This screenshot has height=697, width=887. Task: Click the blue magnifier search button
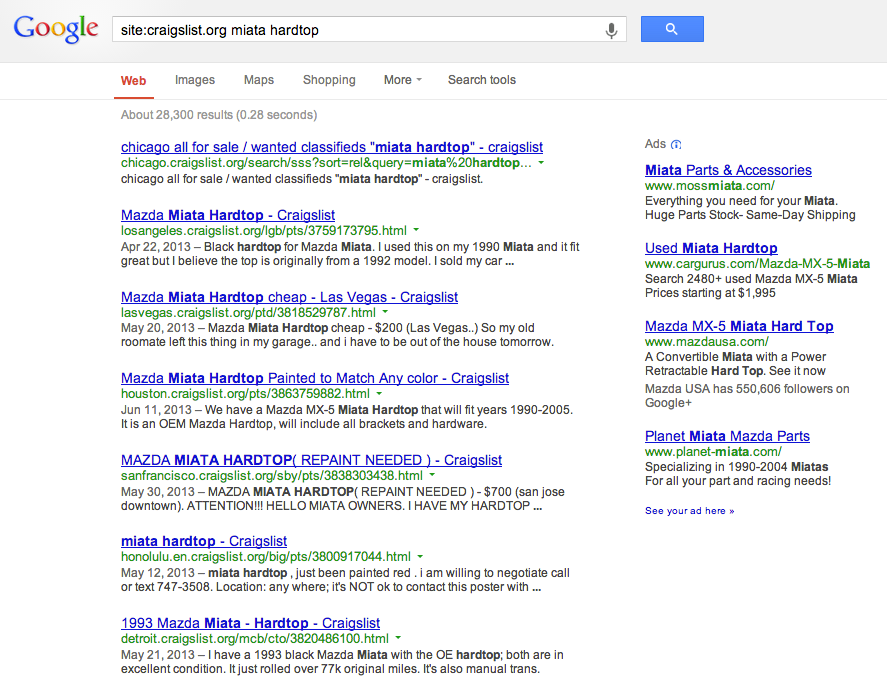tap(672, 29)
